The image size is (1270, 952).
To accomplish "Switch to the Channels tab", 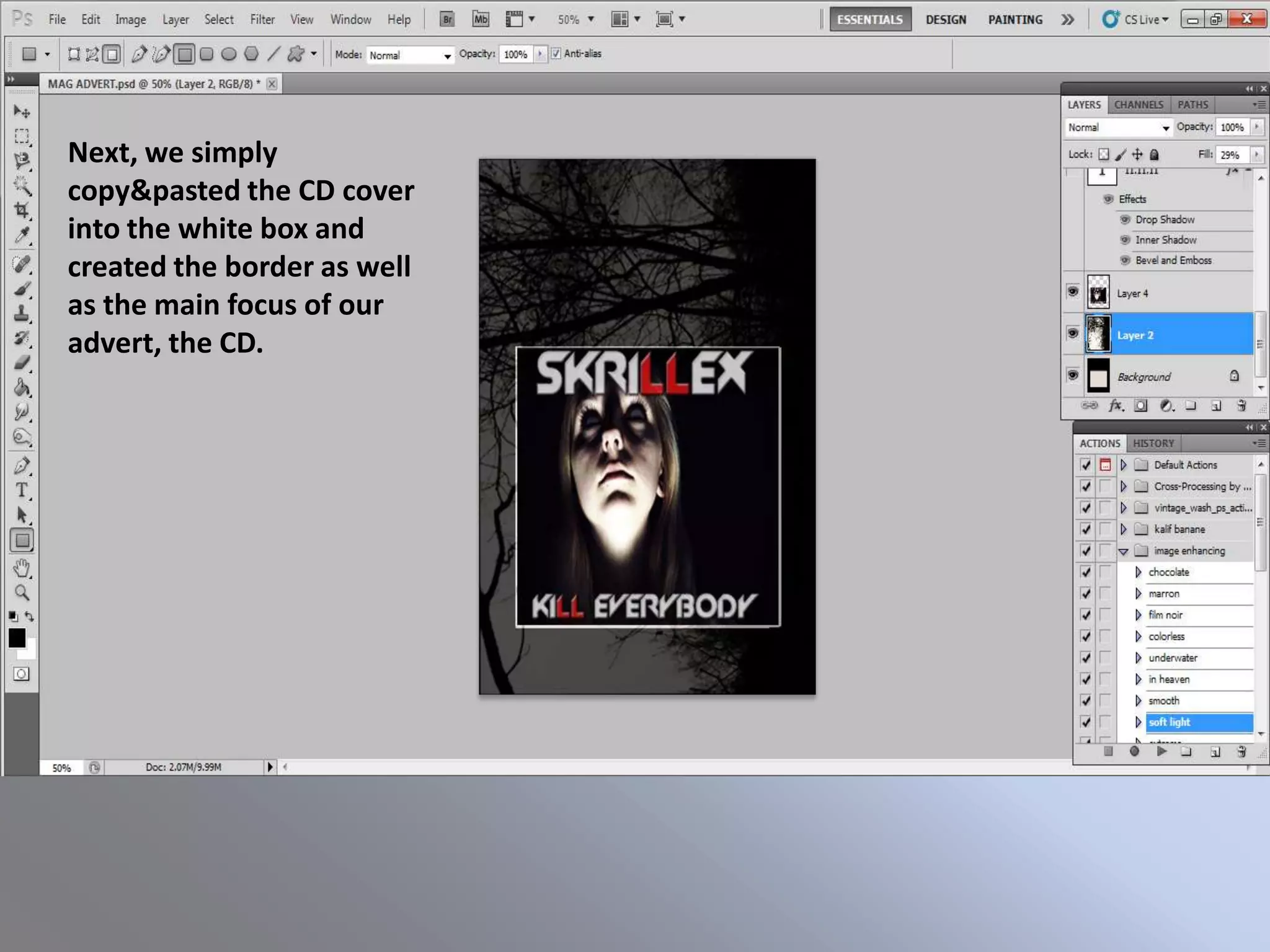I will pyautogui.click(x=1139, y=105).
